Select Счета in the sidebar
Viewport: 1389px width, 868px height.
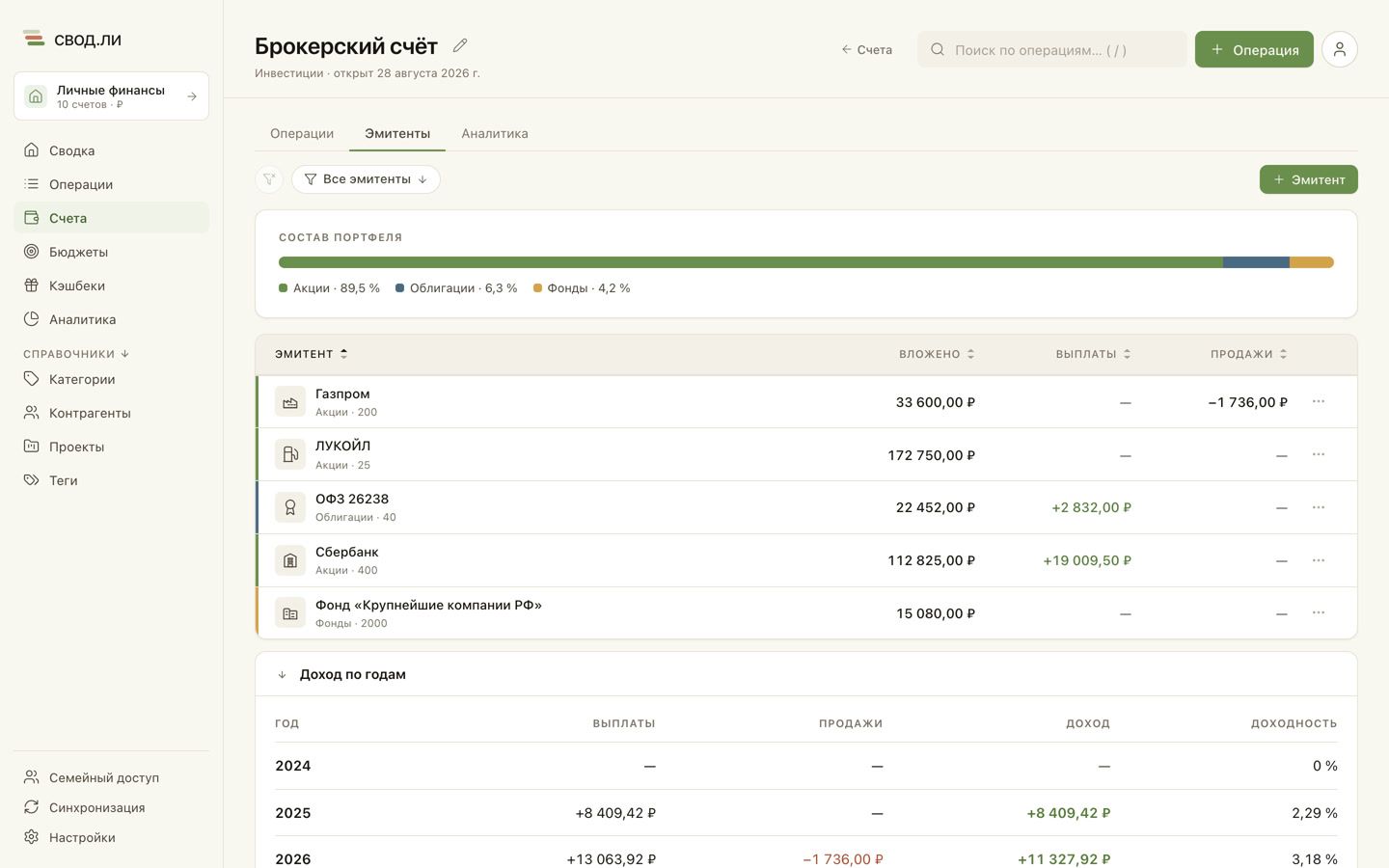point(111,218)
